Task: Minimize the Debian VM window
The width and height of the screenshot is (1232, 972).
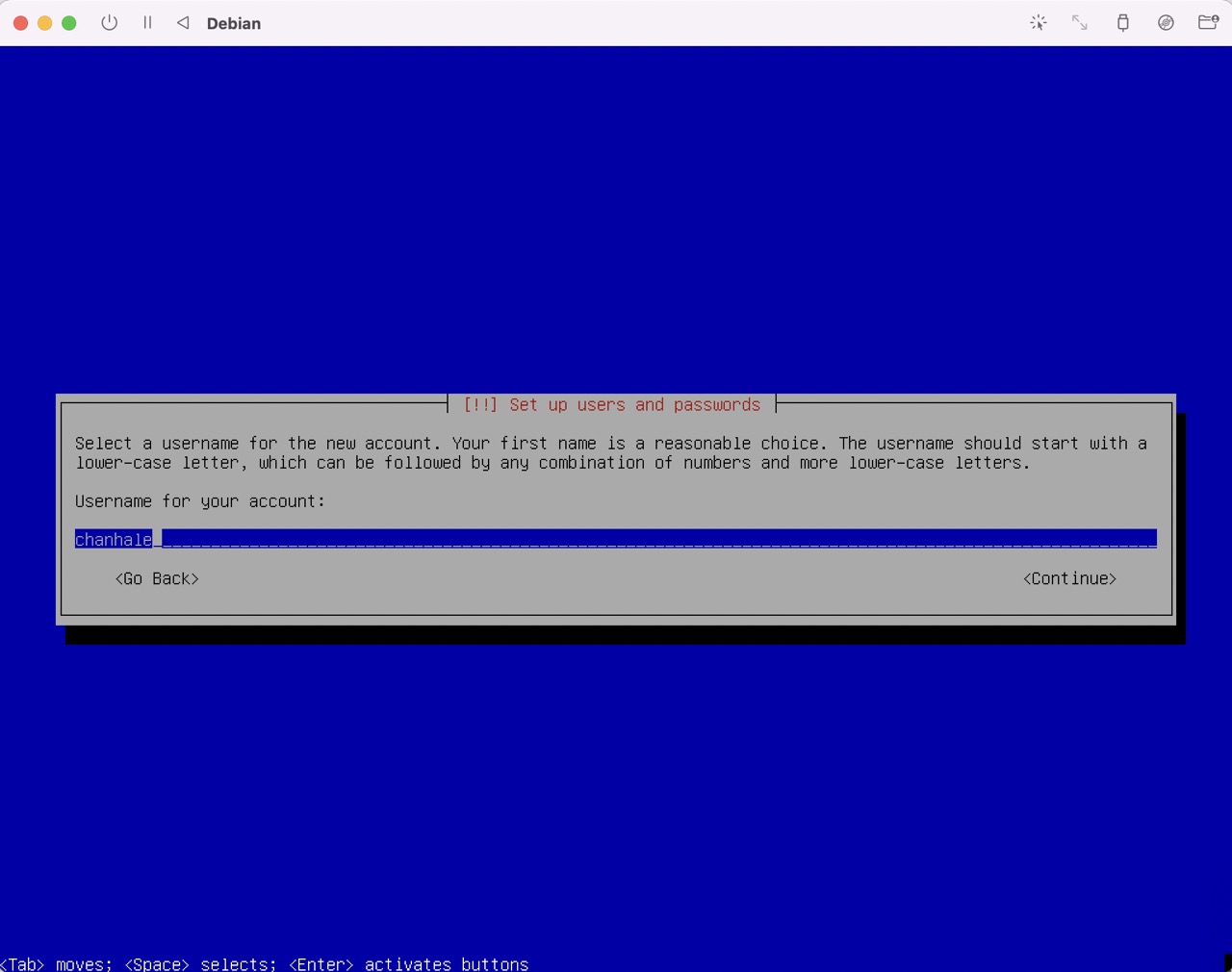Action: point(44,23)
